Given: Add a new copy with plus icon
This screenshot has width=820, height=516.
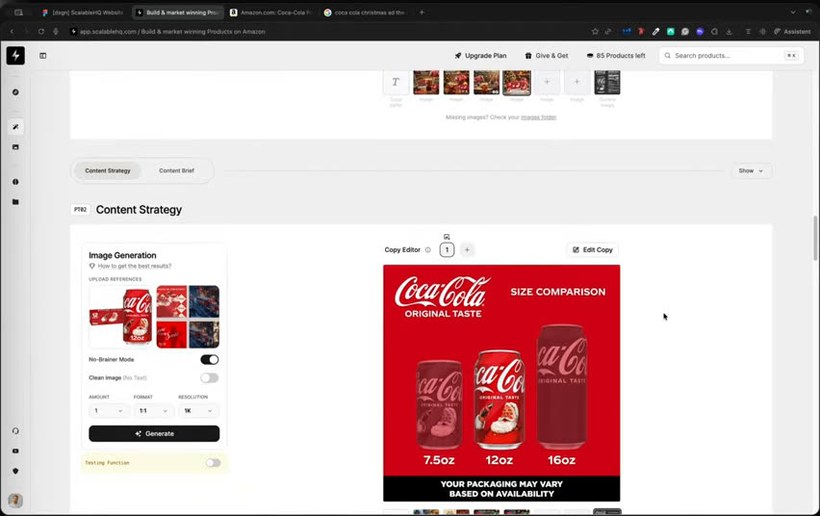Looking at the screenshot, I should 467,250.
